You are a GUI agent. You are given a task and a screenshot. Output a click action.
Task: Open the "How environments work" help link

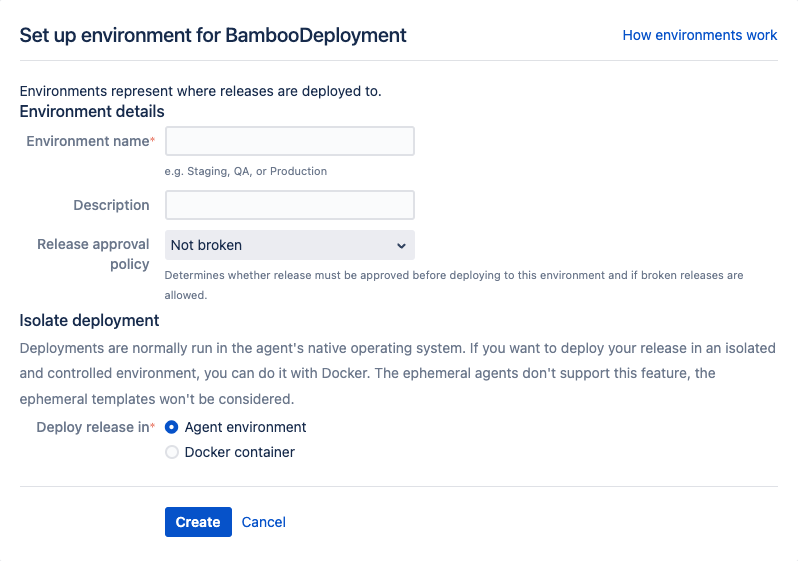tap(699, 35)
